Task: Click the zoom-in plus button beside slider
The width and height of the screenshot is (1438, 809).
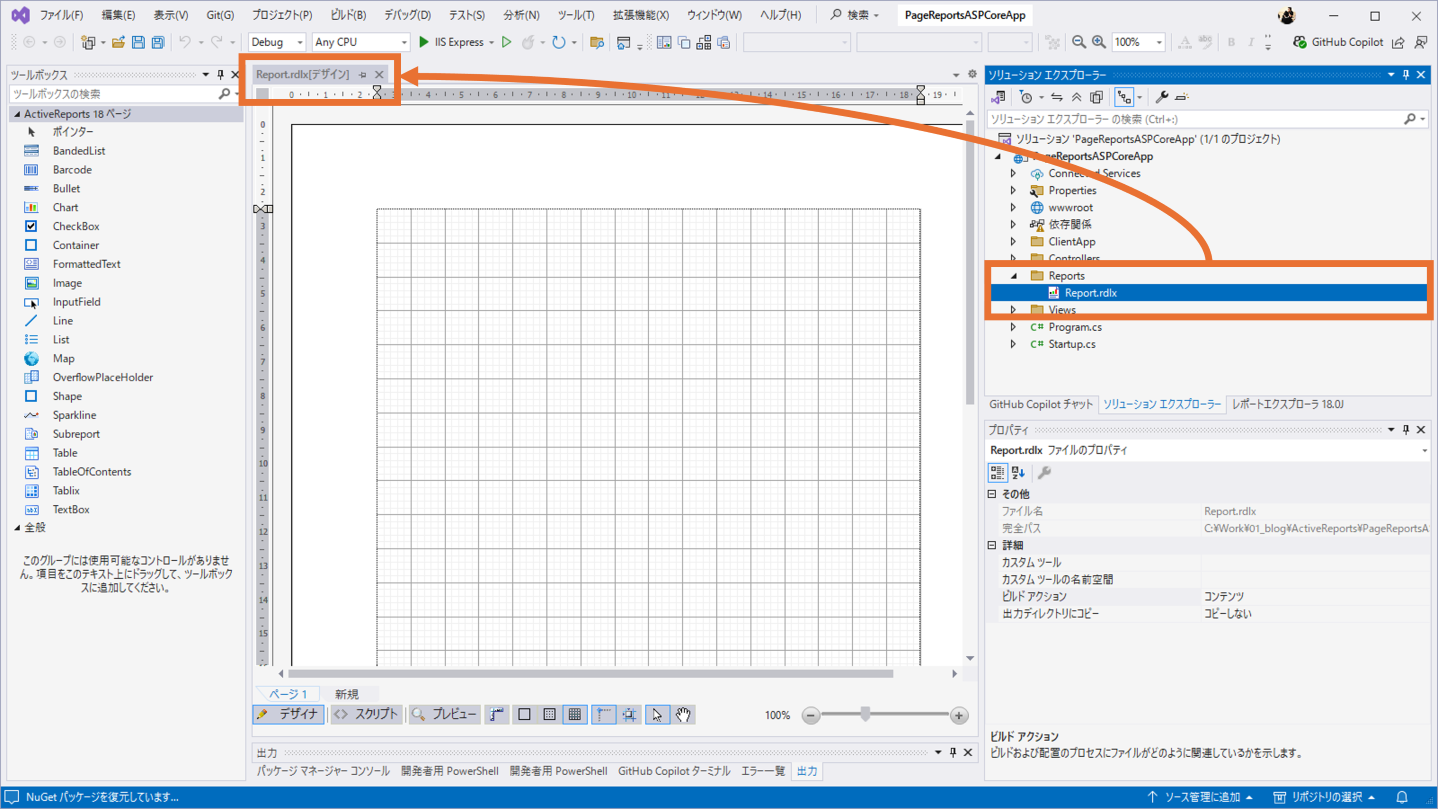Action: 959,715
